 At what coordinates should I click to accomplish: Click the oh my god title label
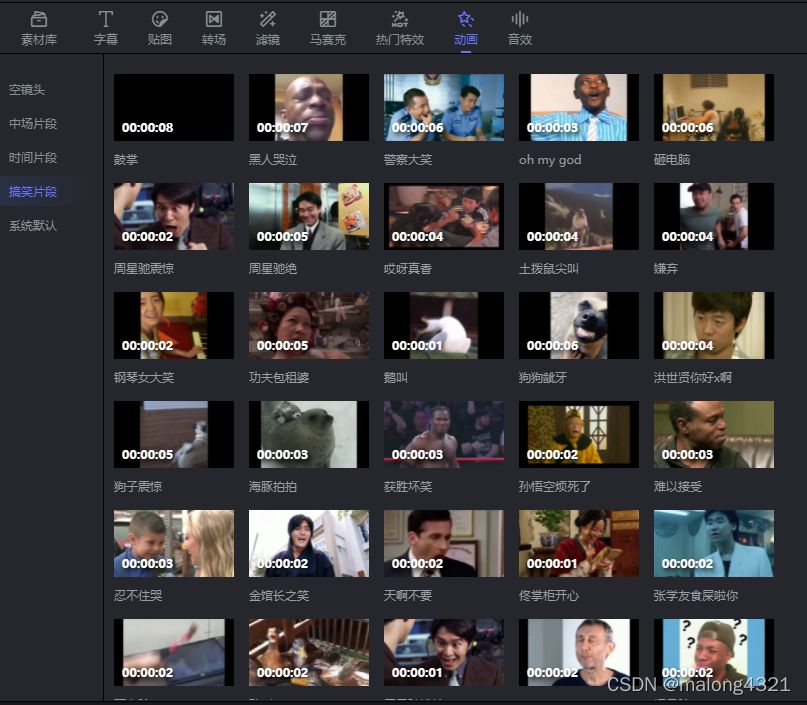point(550,160)
